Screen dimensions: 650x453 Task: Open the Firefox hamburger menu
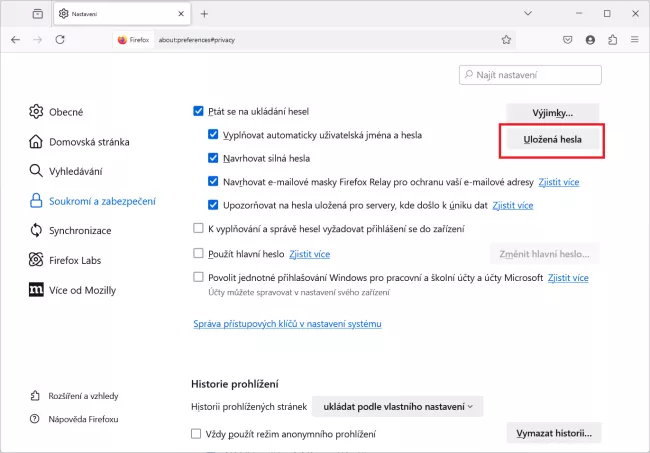click(634, 40)
